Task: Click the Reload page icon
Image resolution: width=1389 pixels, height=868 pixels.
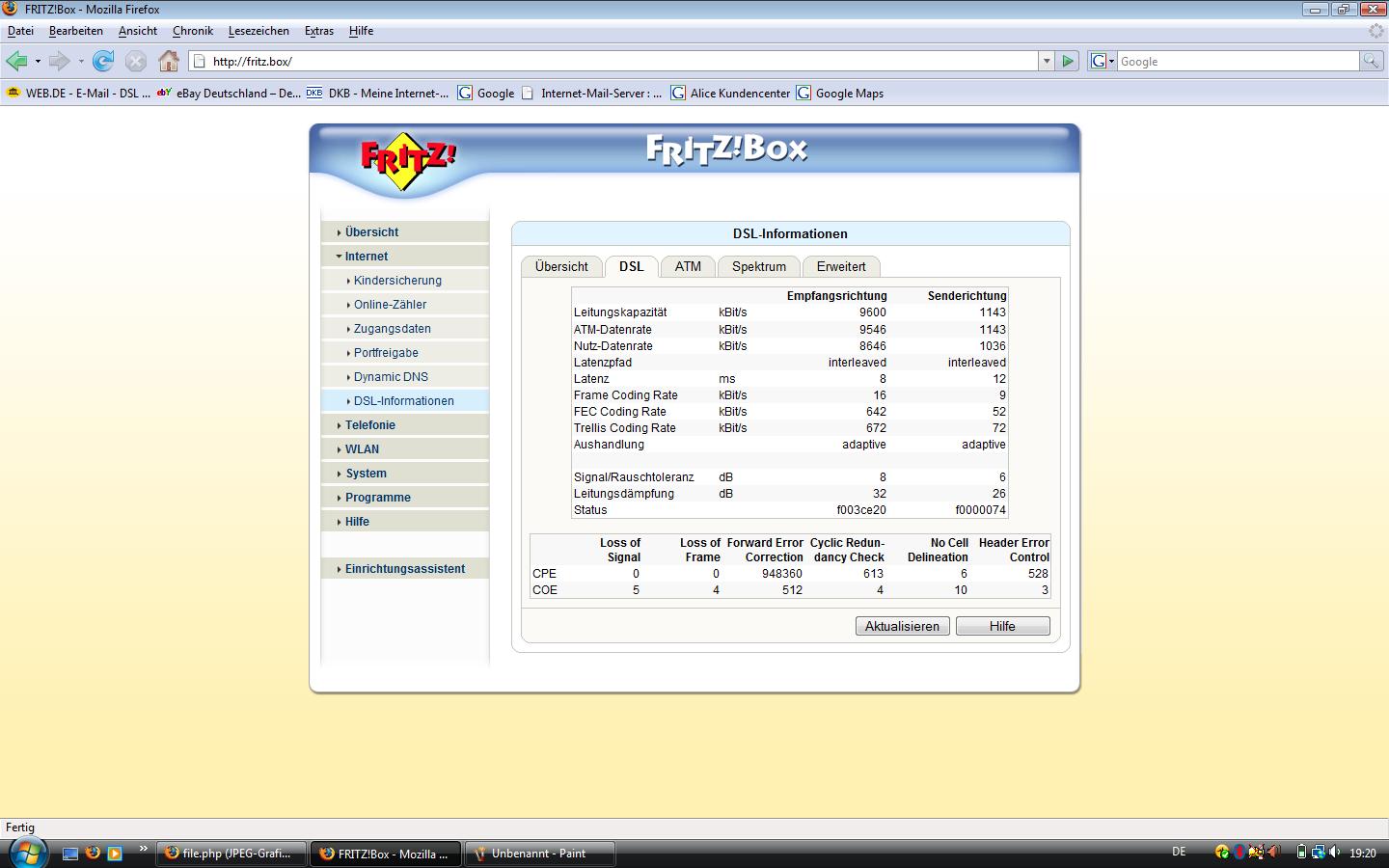Action: pos(103,61)
